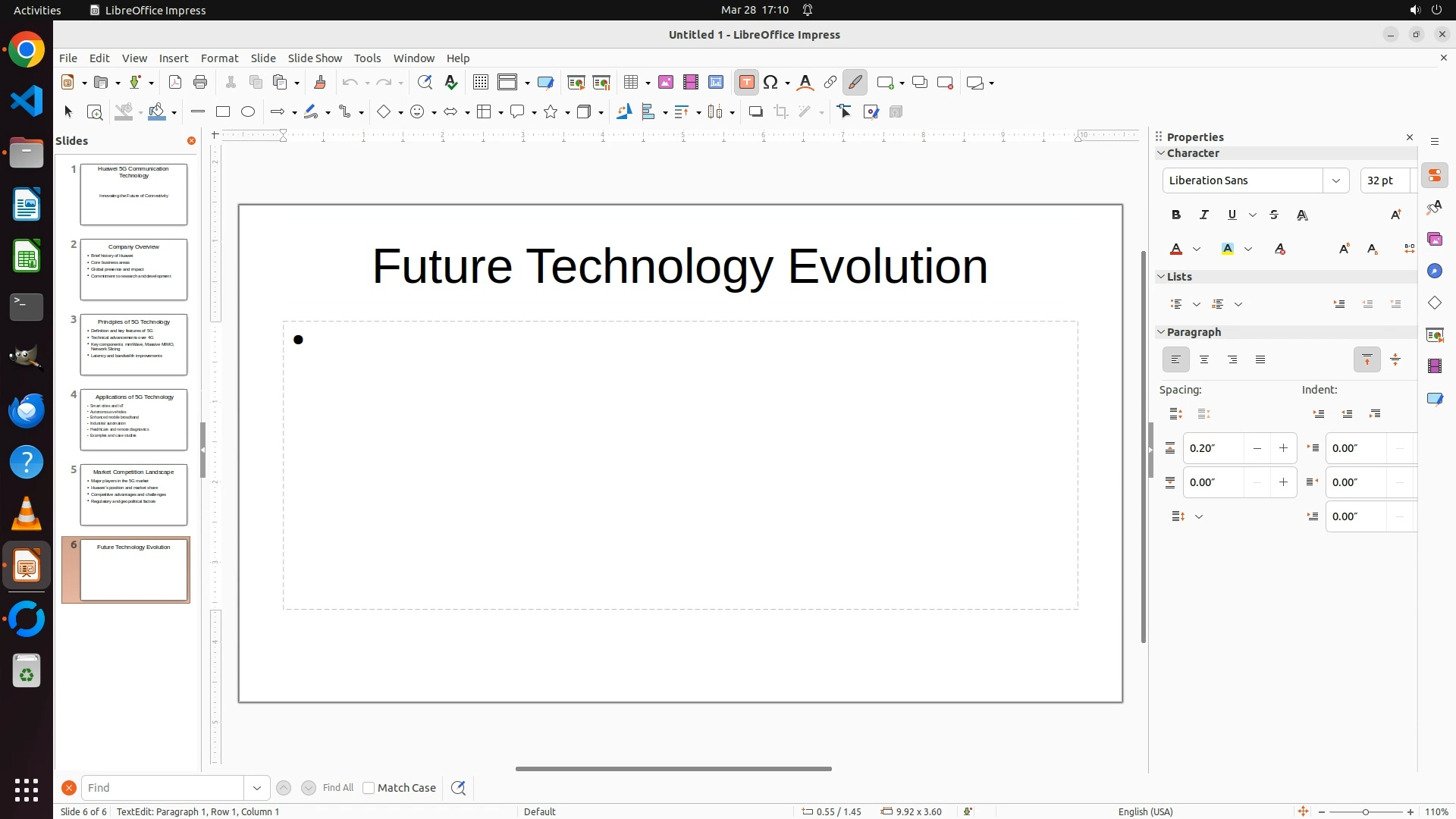Click the Insert Hyperlink icon

tap(830, 83)
